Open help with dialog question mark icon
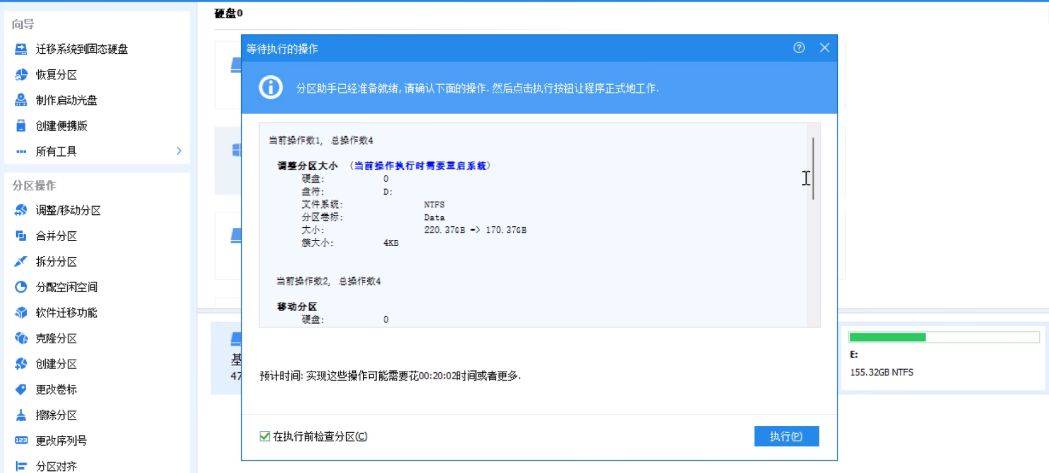The image size is (1049, 473). [798, 48]
